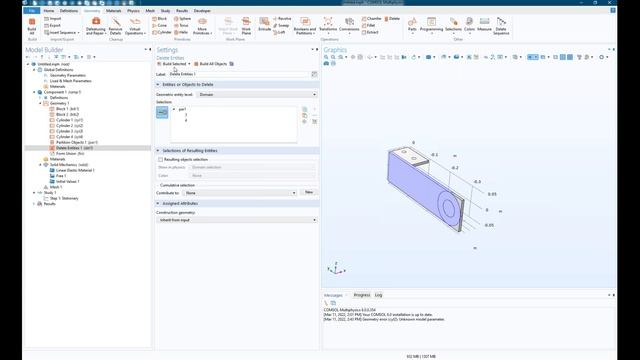Open Booleans and Partitions menu
This screenshot has height=360, width=640.
305,26
